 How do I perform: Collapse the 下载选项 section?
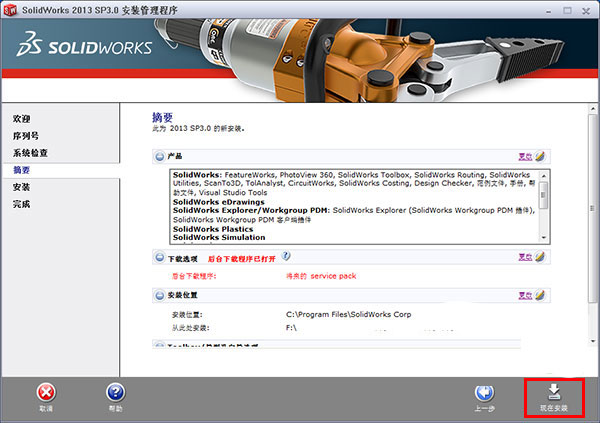[x=160, y=257]
